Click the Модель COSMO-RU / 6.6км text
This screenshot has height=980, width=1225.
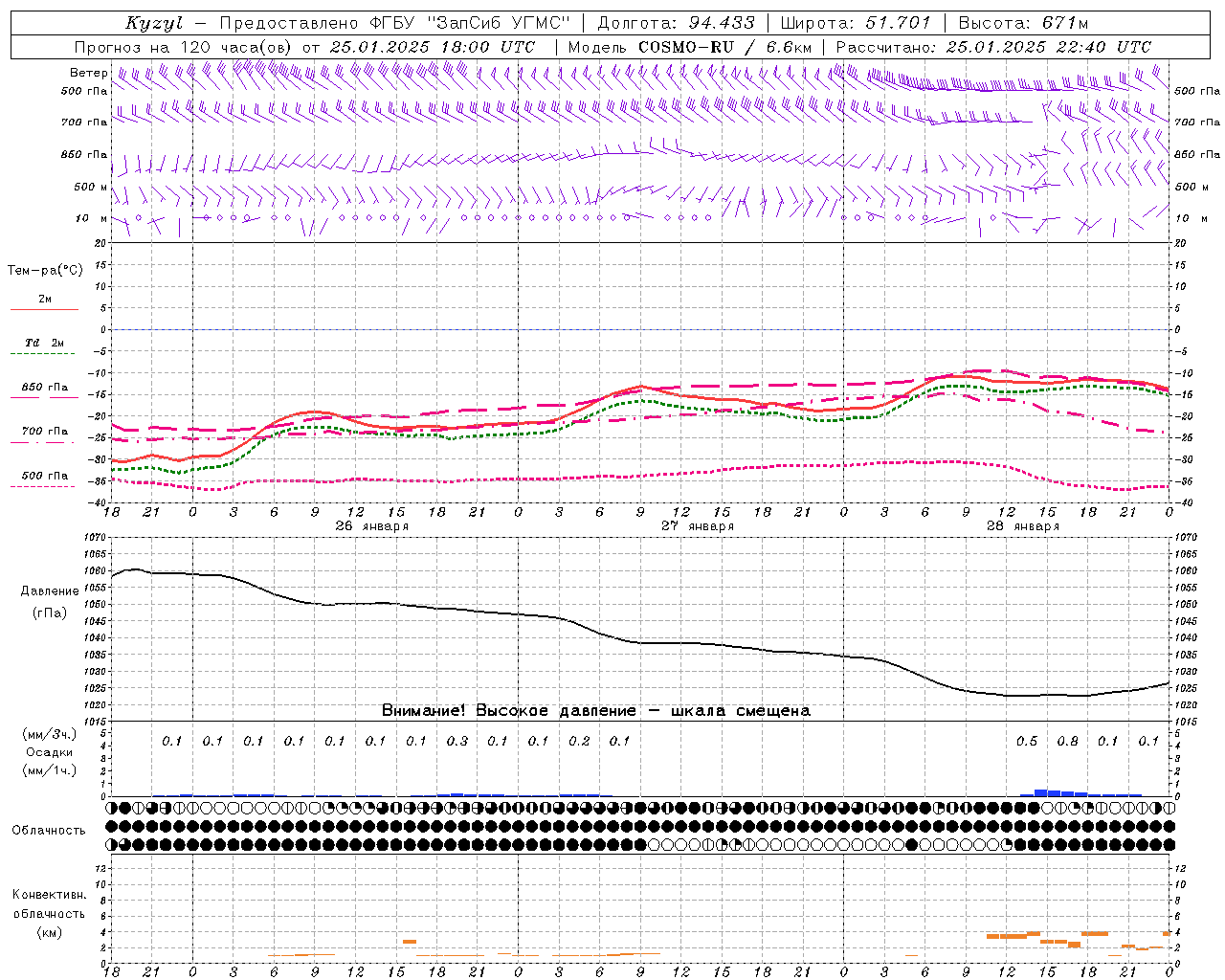pyautogui.click(x=690, y=47)
